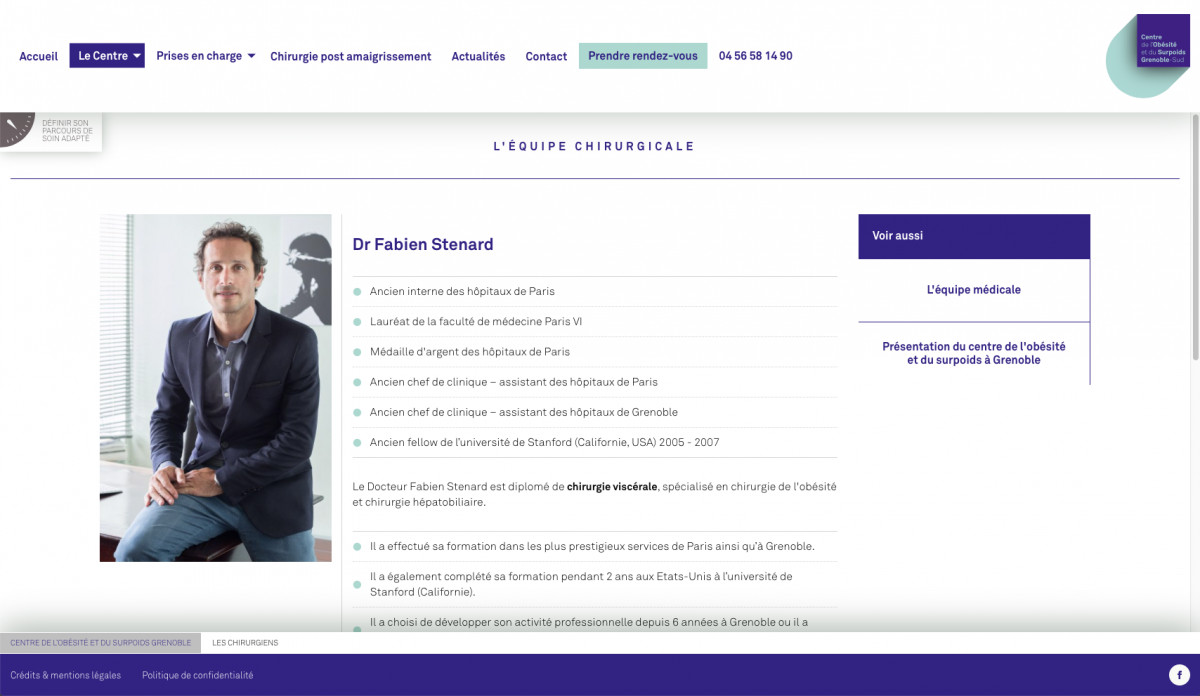Click the bold 'chirurgie viscérale' text
The image size is (1200, 696).
click(x=612, y=487)
